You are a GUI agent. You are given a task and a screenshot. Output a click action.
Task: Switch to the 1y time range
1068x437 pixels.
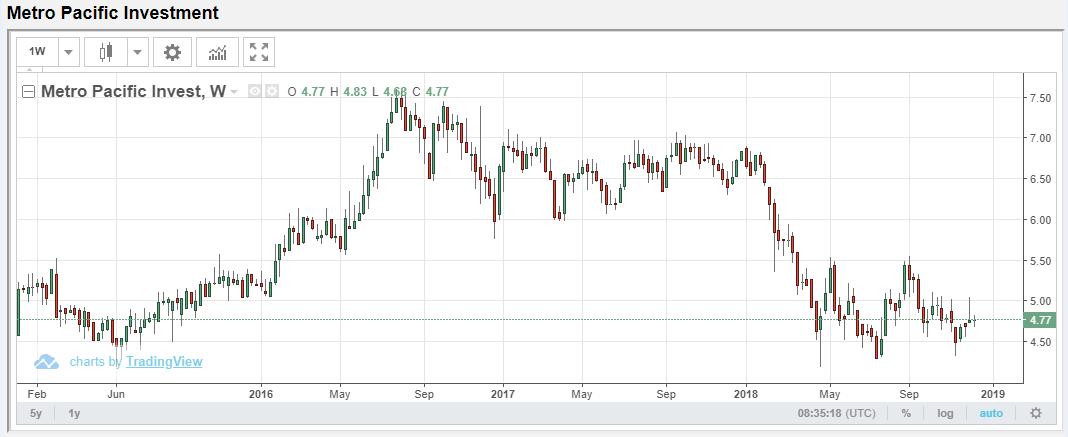click(74, 413)
